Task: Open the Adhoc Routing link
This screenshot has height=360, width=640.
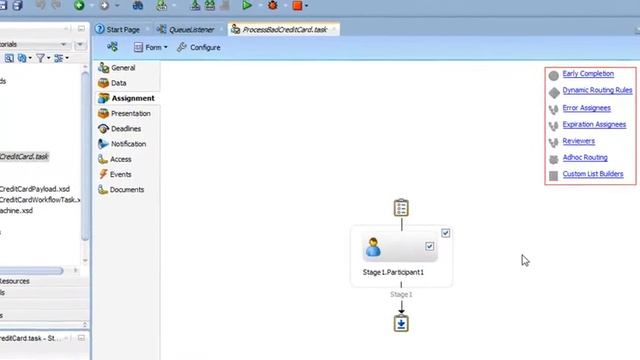Action: tap(585, 158)
